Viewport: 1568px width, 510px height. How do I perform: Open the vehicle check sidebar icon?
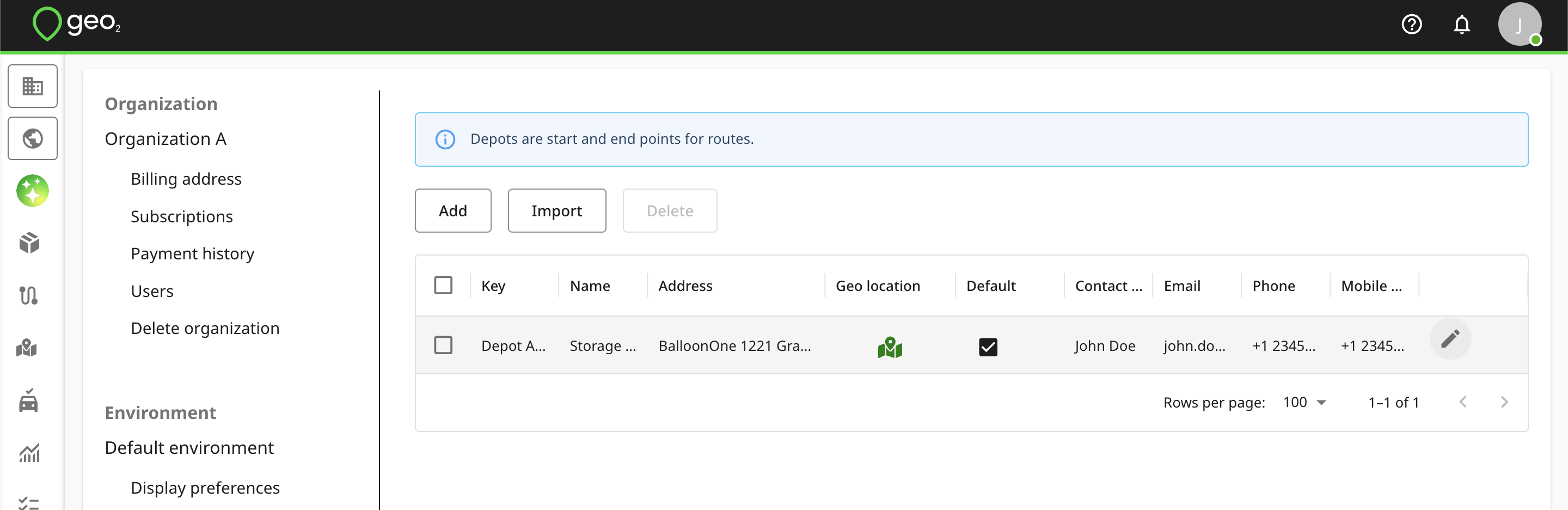29,400
